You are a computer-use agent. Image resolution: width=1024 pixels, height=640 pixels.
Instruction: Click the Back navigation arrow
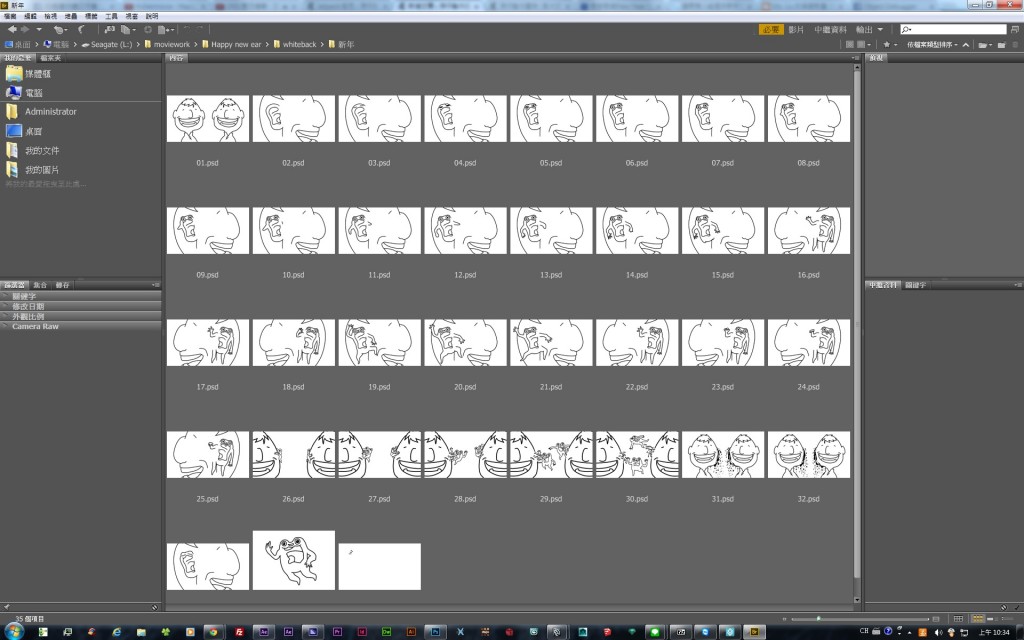12,30
